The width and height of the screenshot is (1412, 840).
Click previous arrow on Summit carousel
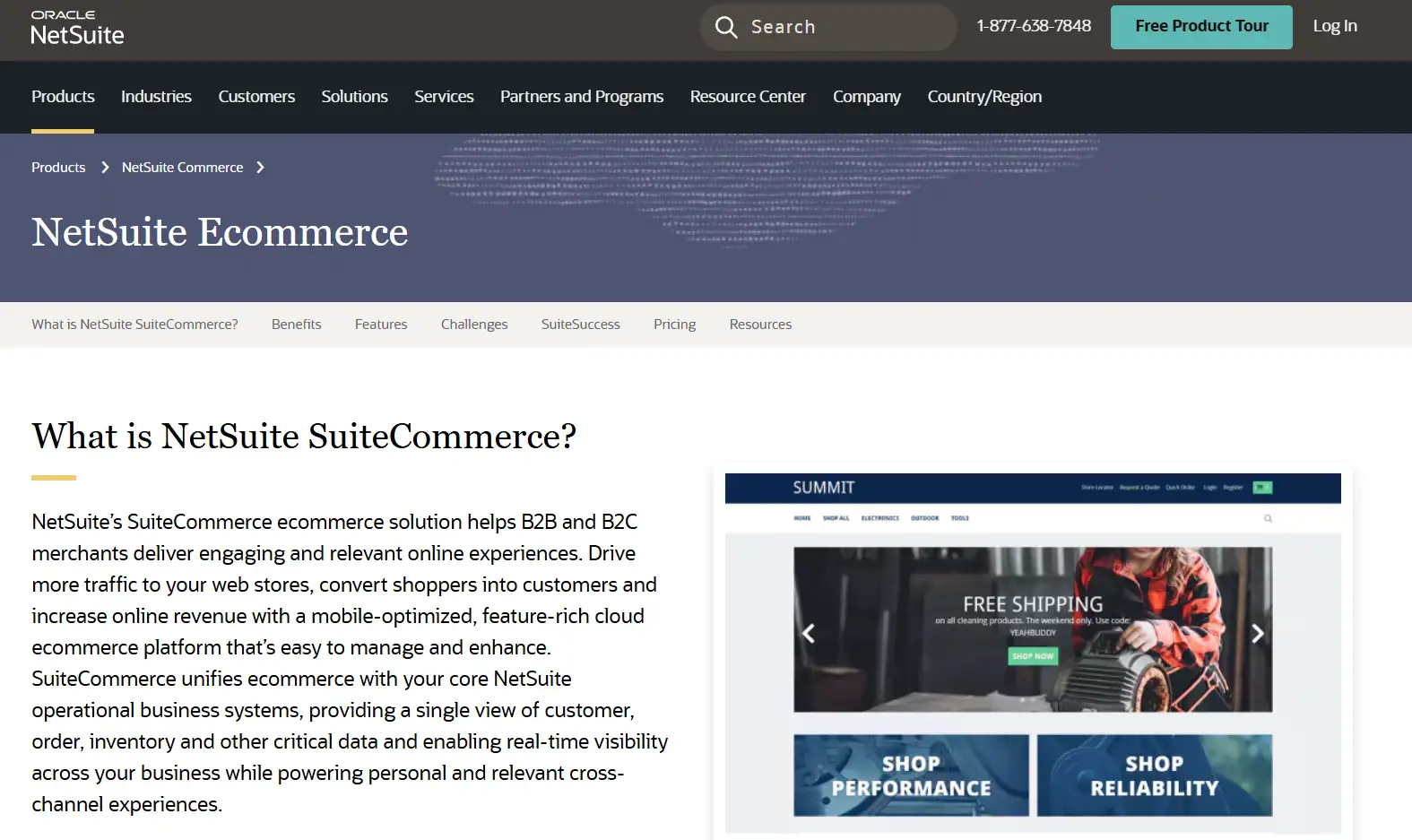(x=809, y=634)
